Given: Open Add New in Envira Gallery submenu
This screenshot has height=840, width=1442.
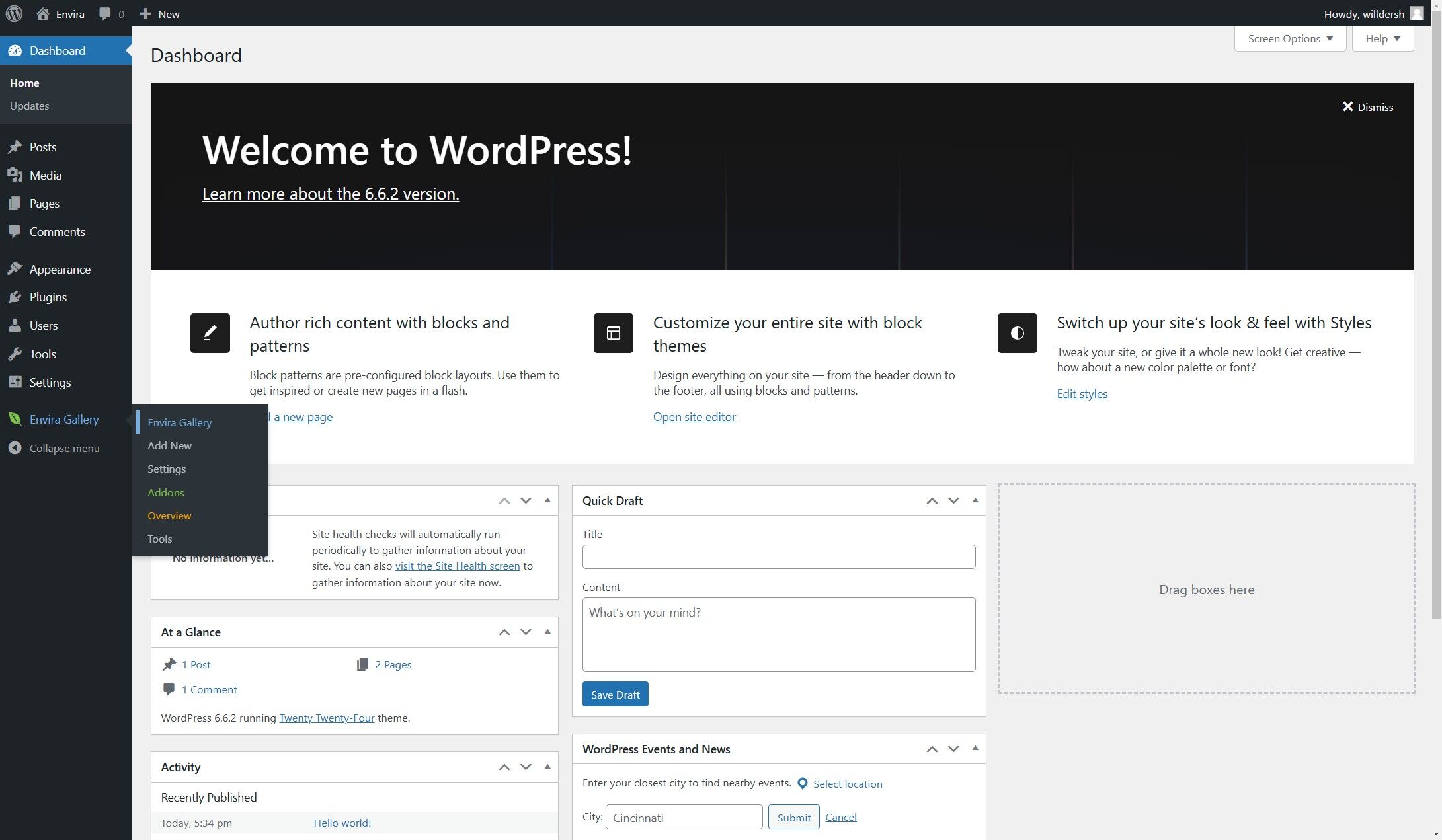Looking at the screenshot, I should (169, 446).
